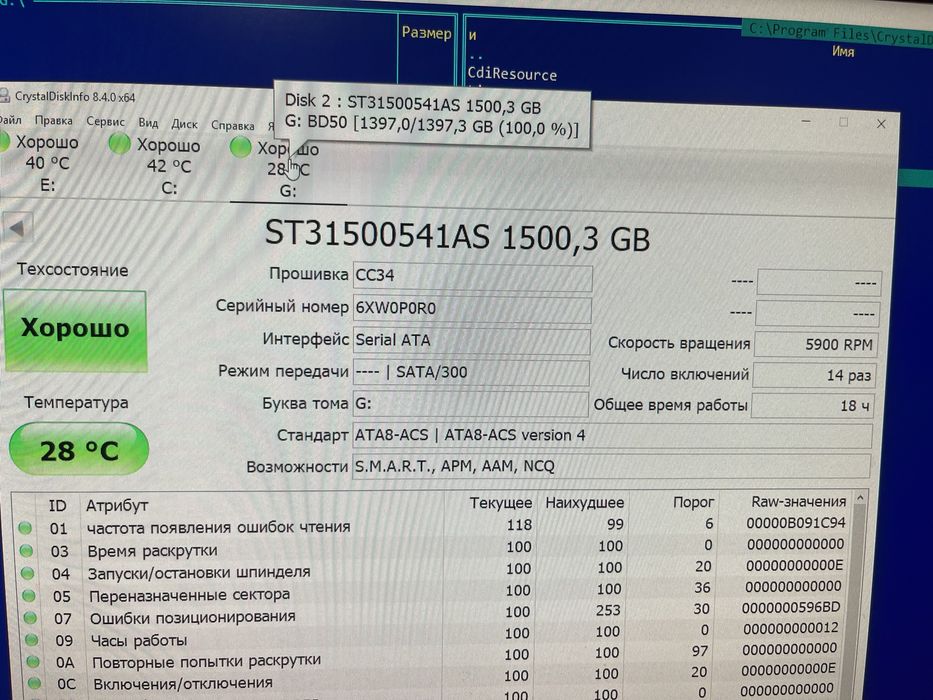
Task: Click the CrystalDiskInfo title bar app icon
Action: point(4,95)
